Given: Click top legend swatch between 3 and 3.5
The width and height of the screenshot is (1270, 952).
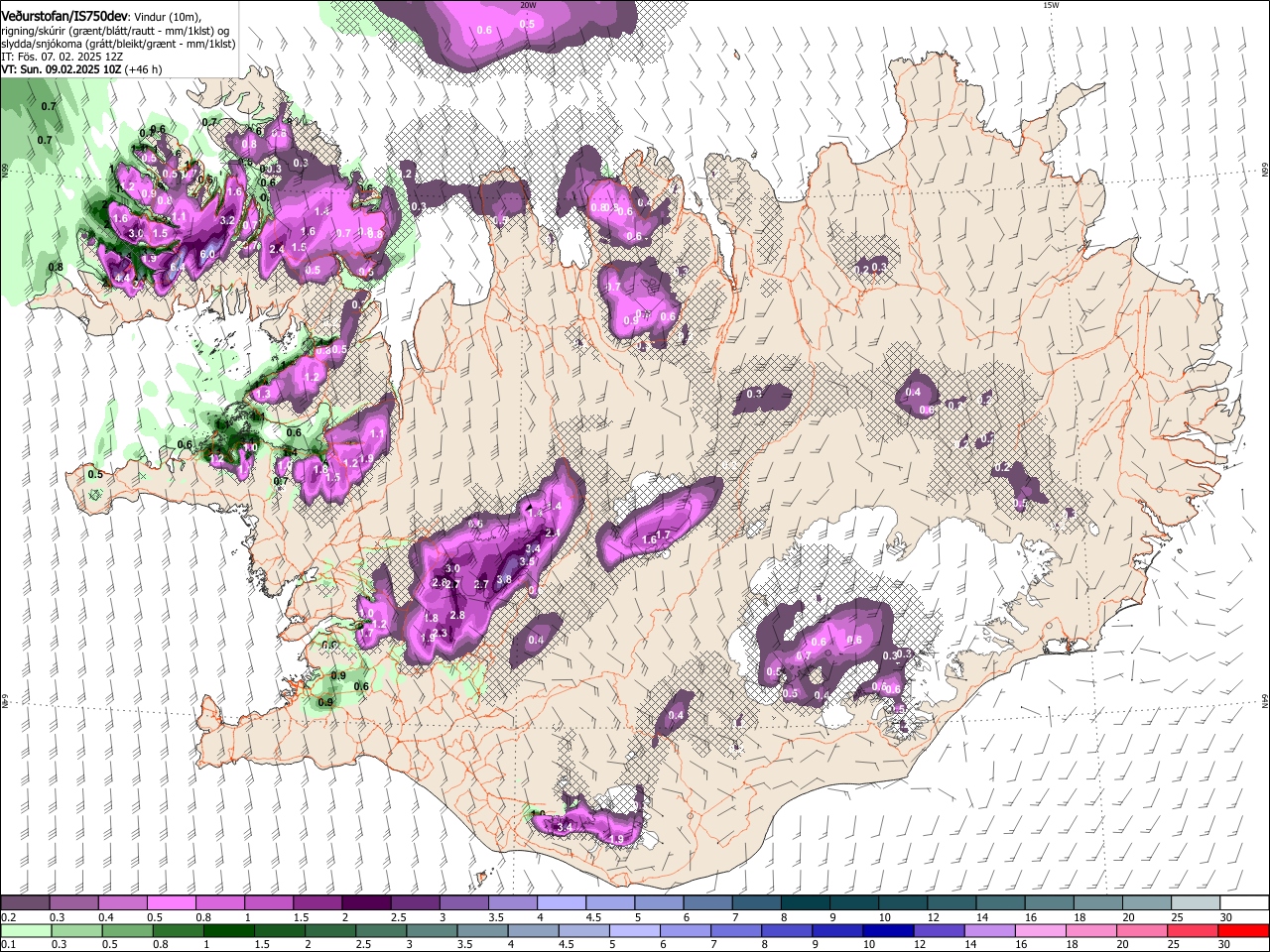Looking at the screenshot, I should click(x=464, y=903).
